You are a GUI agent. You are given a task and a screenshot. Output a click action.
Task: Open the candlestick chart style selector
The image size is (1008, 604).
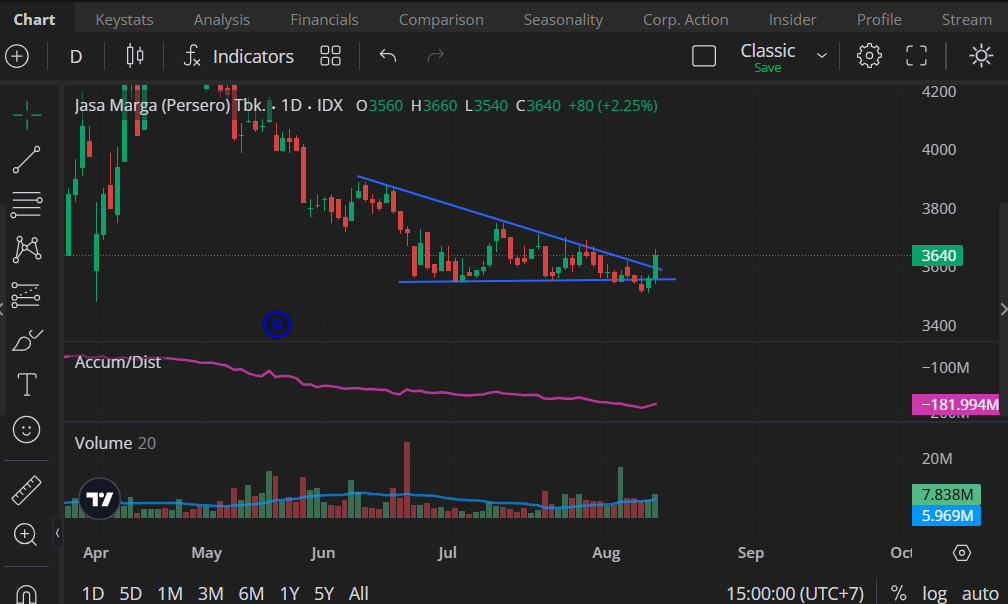(x=135, y=56)
